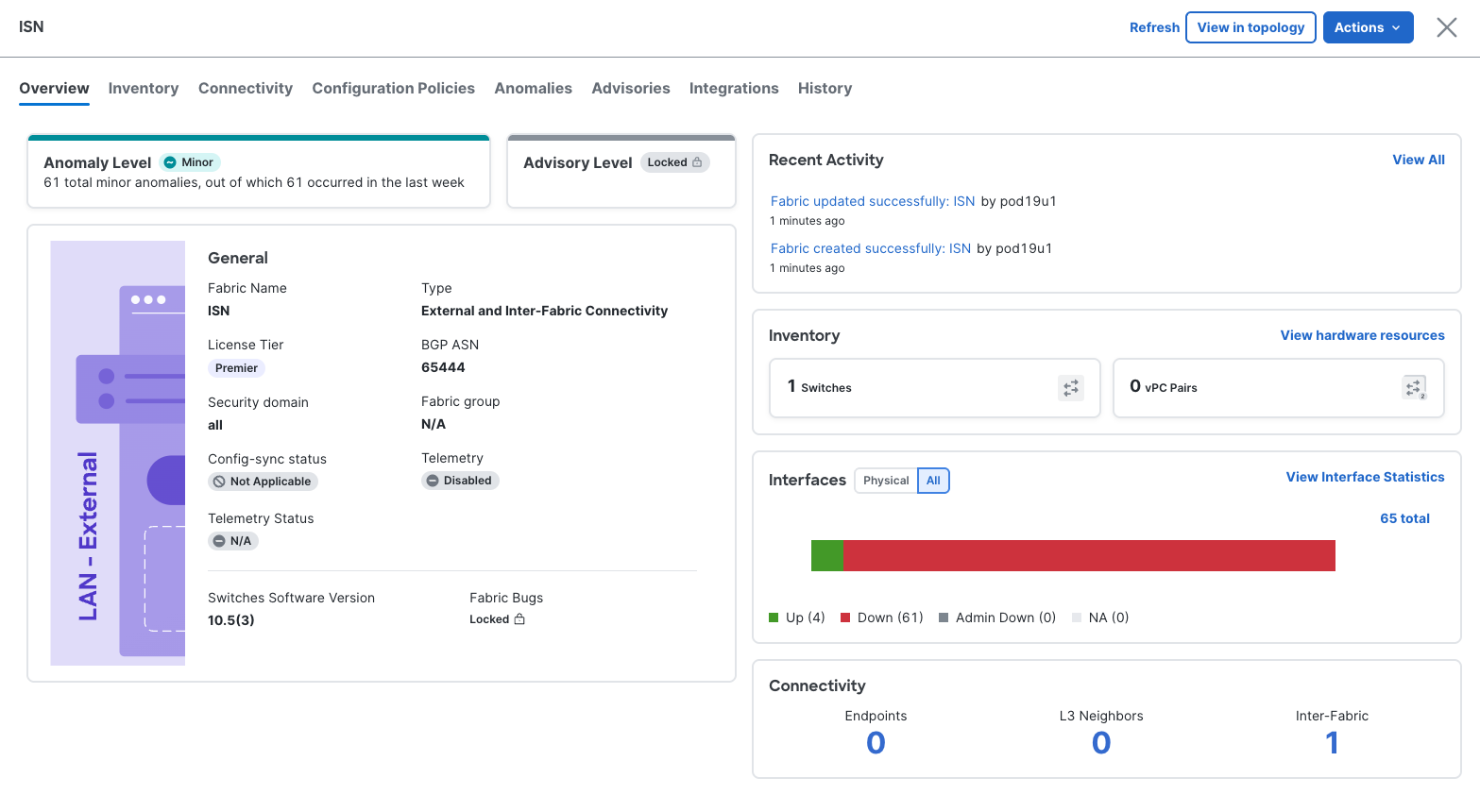This screenshot has width=1480, height=812.
Task: Click the Minor anomaly status icon
Action: click(x=171, y=162)
